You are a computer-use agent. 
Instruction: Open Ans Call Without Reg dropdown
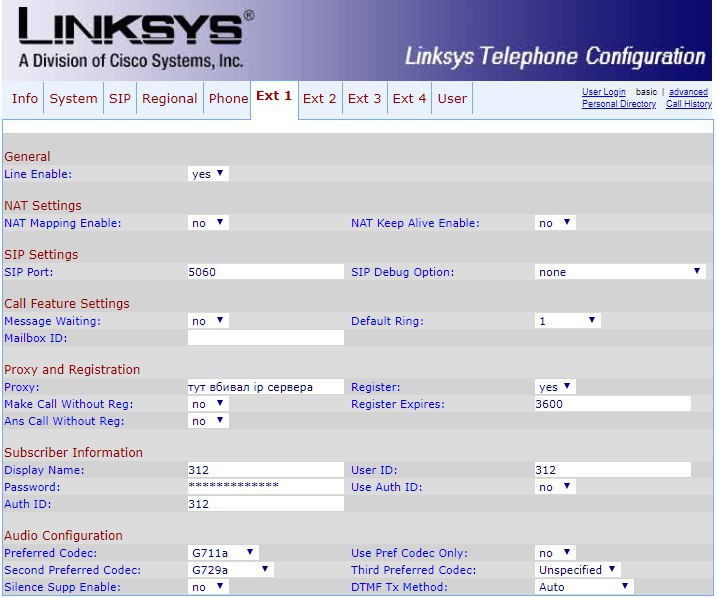[208, 421]
